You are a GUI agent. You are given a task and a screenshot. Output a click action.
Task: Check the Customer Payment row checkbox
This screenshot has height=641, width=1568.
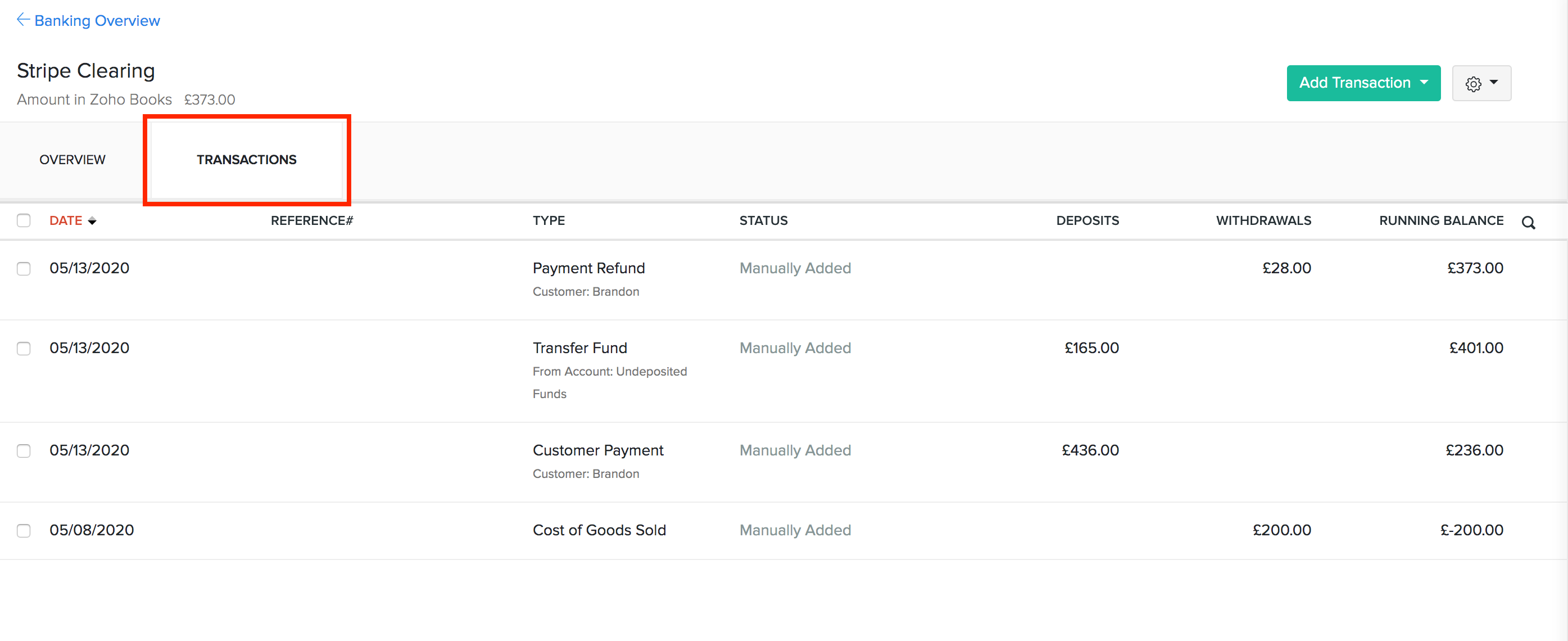(x=23, y=451)
